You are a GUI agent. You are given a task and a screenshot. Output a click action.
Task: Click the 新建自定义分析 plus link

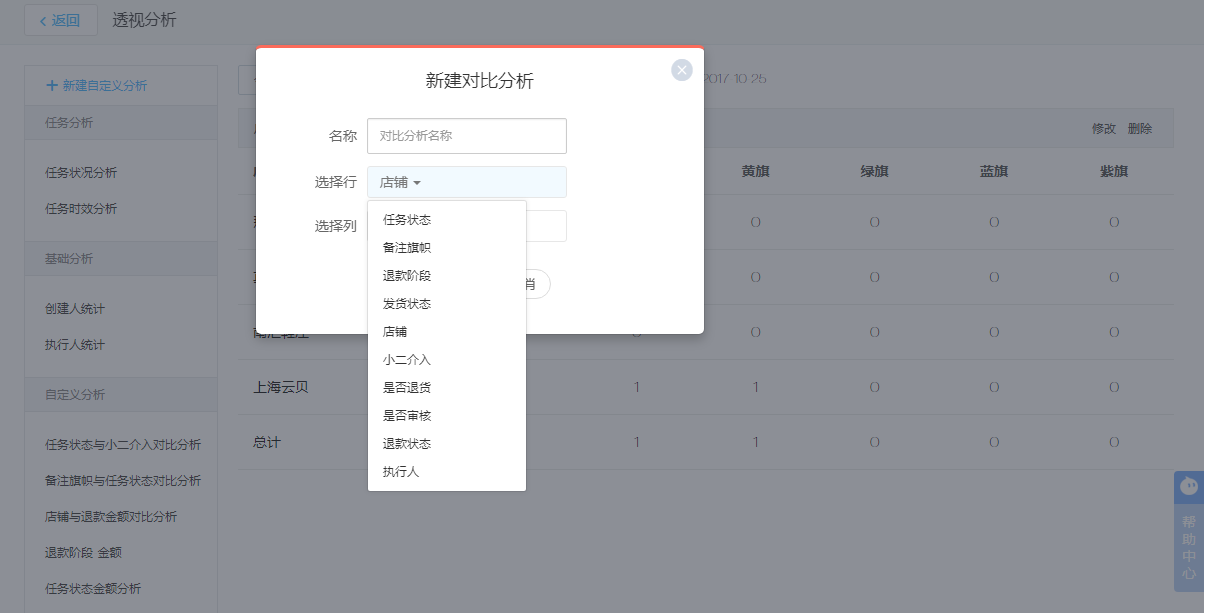97,86
